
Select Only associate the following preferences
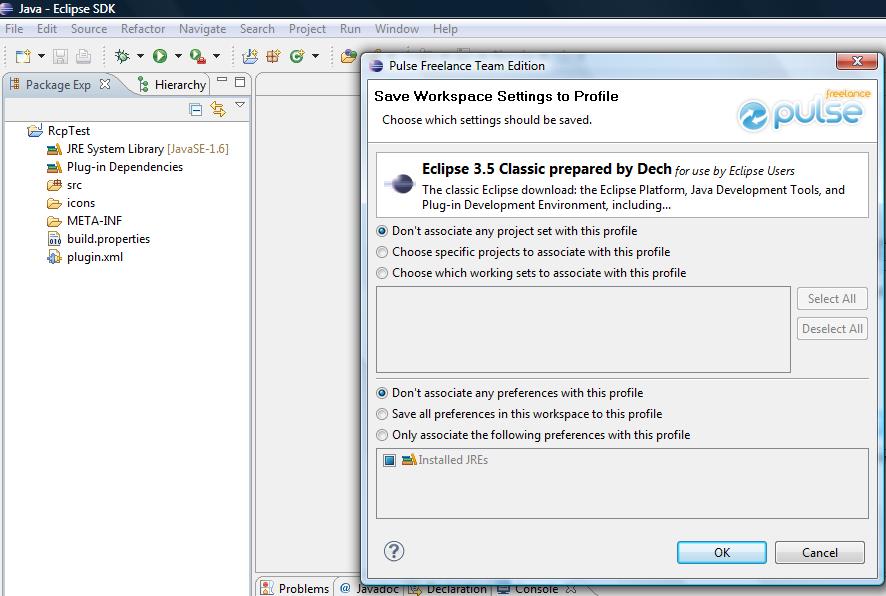point(382,435)
